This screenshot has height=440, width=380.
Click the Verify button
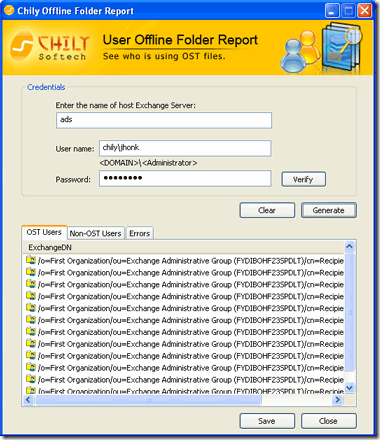coord(303,179)
